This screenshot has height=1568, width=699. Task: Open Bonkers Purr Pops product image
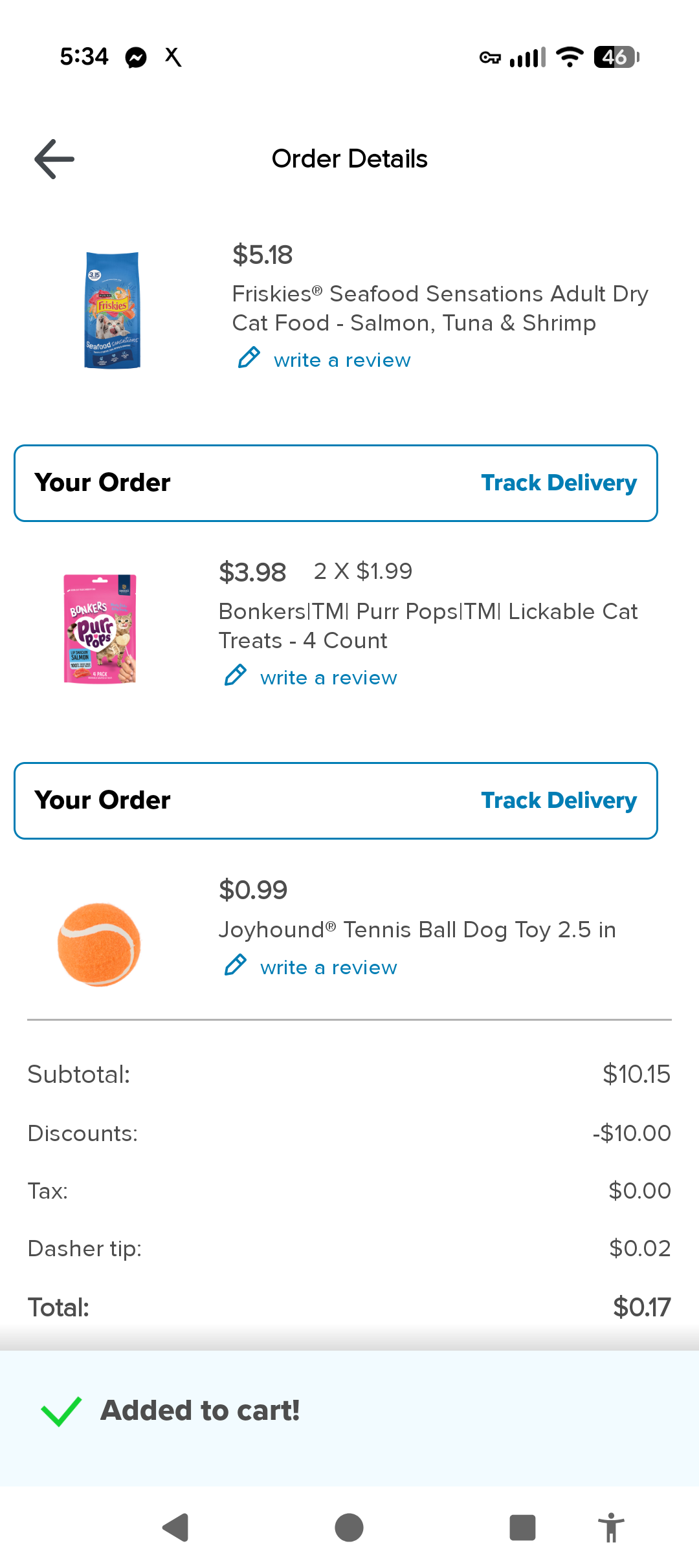pos(100,629)
